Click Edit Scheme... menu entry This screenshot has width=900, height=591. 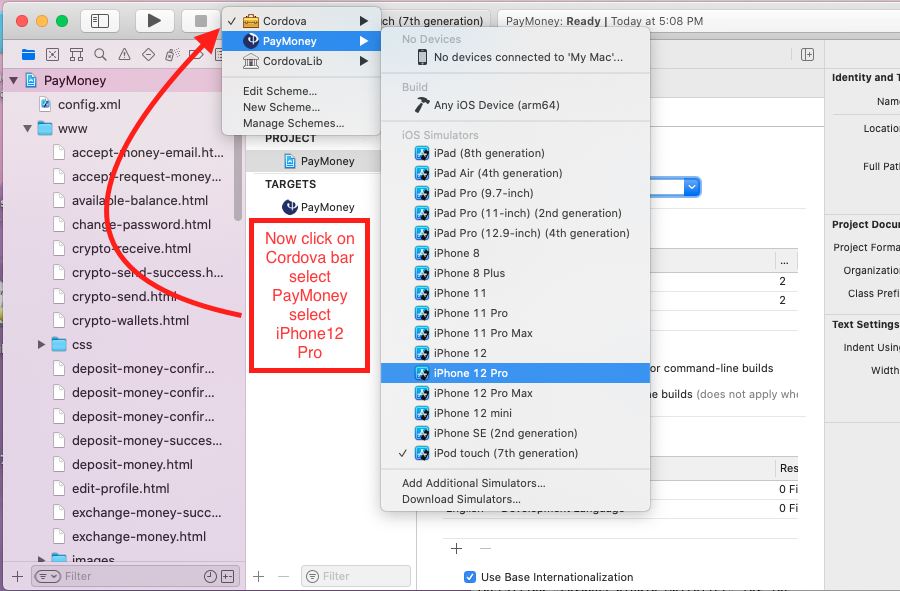281,91
